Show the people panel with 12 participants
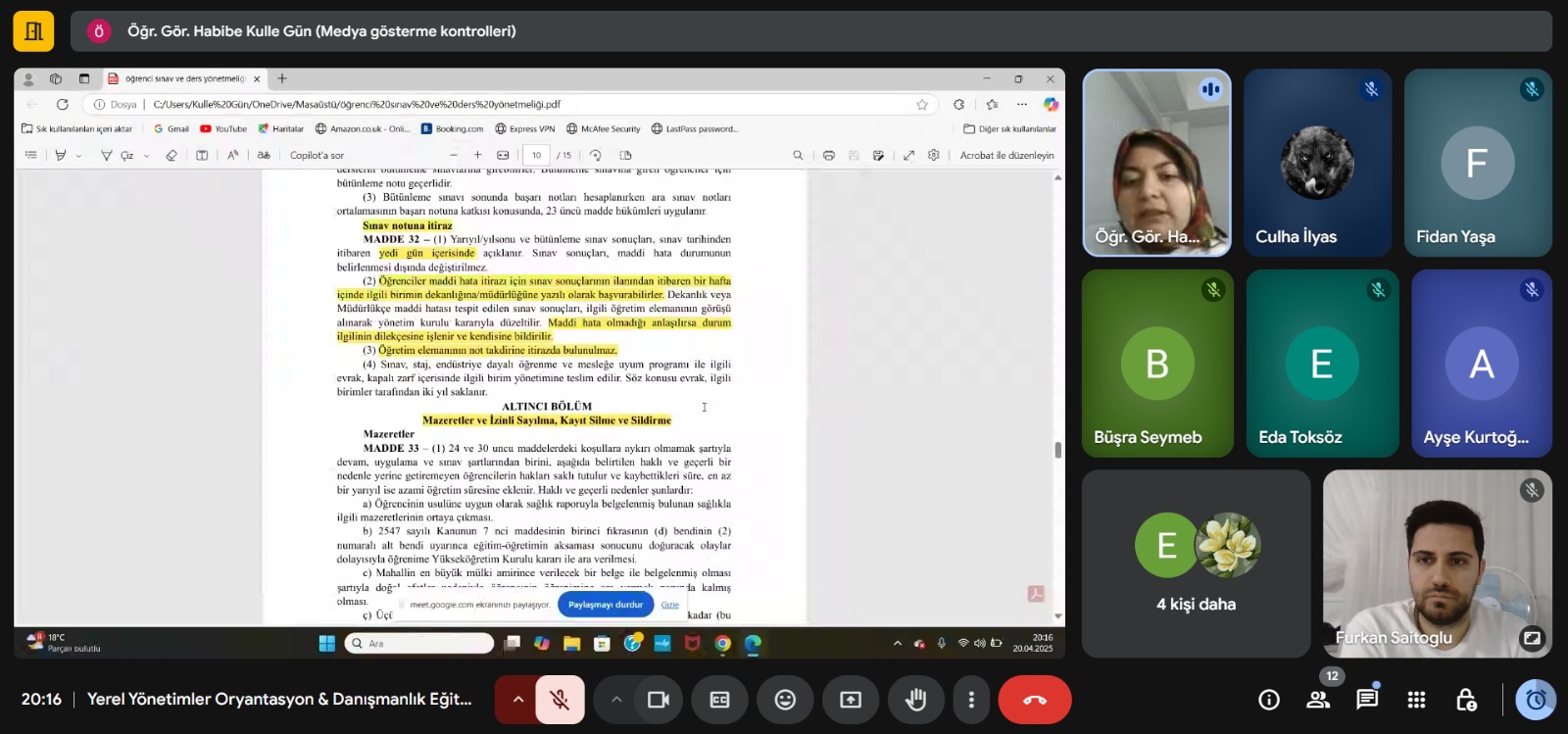 coord(1318,700)
